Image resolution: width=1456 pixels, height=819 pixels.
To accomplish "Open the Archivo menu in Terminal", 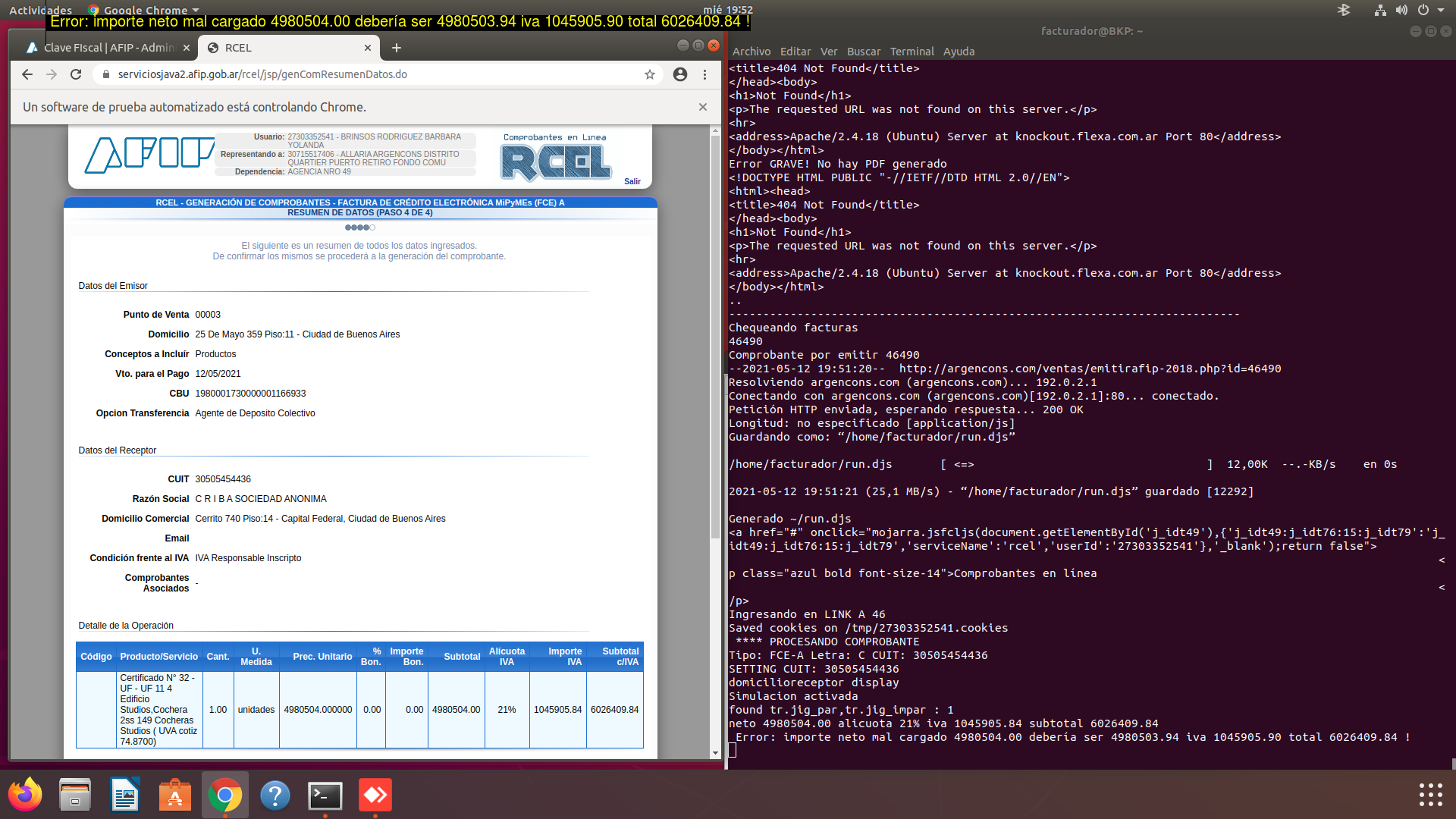I will pyautogui.click(x=752, y=52).
